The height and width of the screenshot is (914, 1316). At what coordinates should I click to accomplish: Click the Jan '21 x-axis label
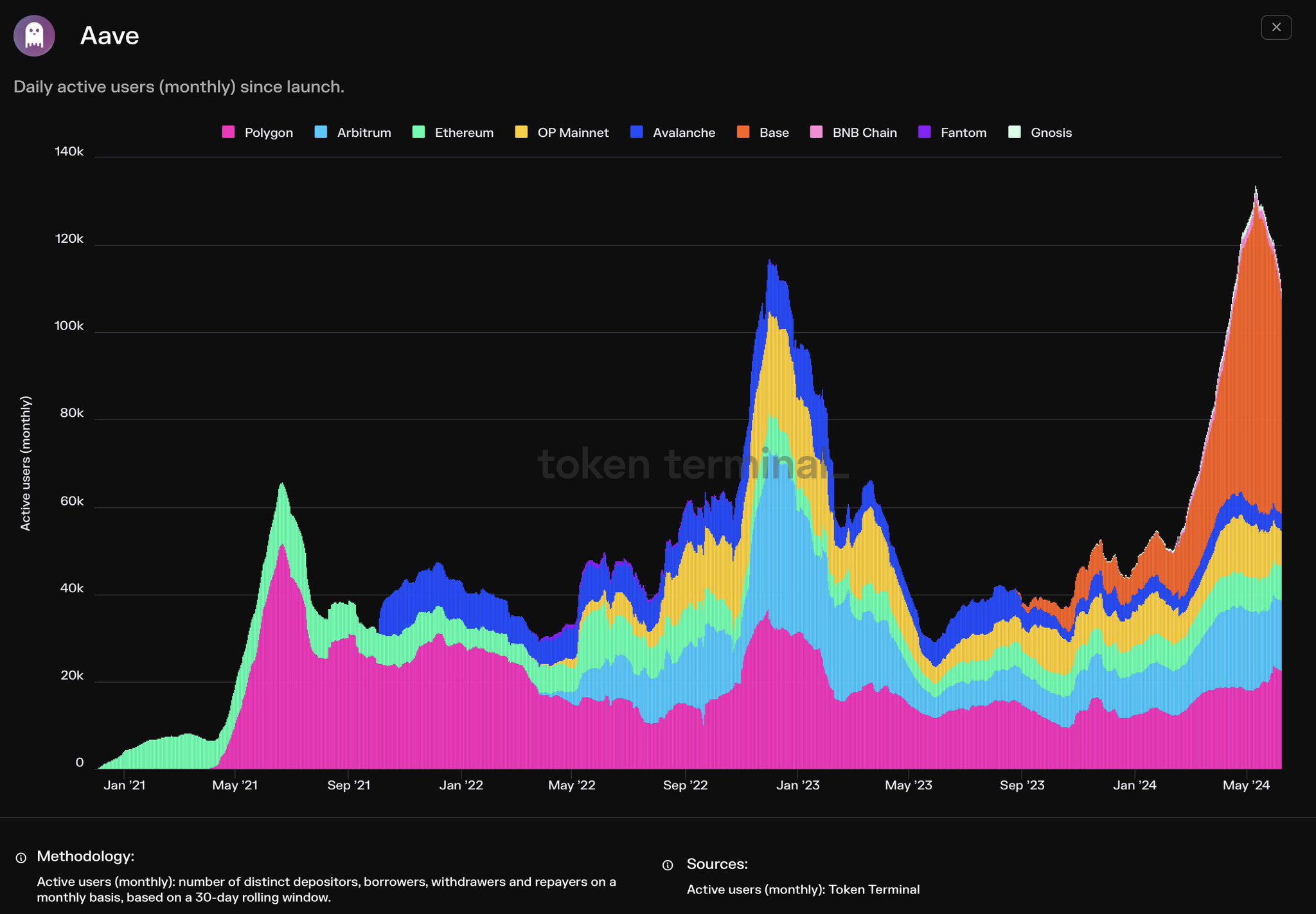pos(125,785)
